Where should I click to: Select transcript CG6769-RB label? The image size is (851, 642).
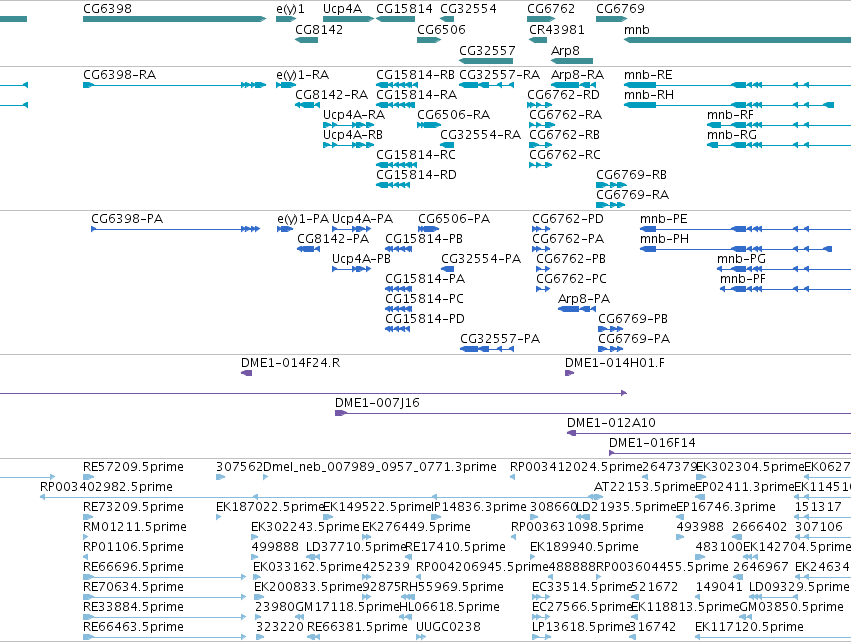(631, 175)
